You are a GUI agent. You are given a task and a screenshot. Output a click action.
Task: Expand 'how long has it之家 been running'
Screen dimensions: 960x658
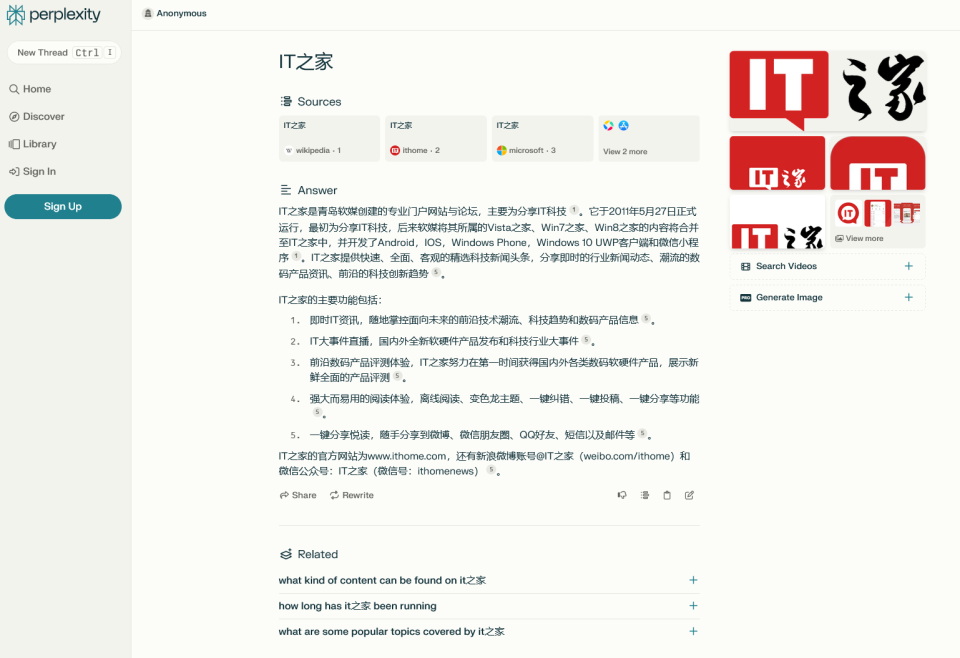tap(489, 606)
